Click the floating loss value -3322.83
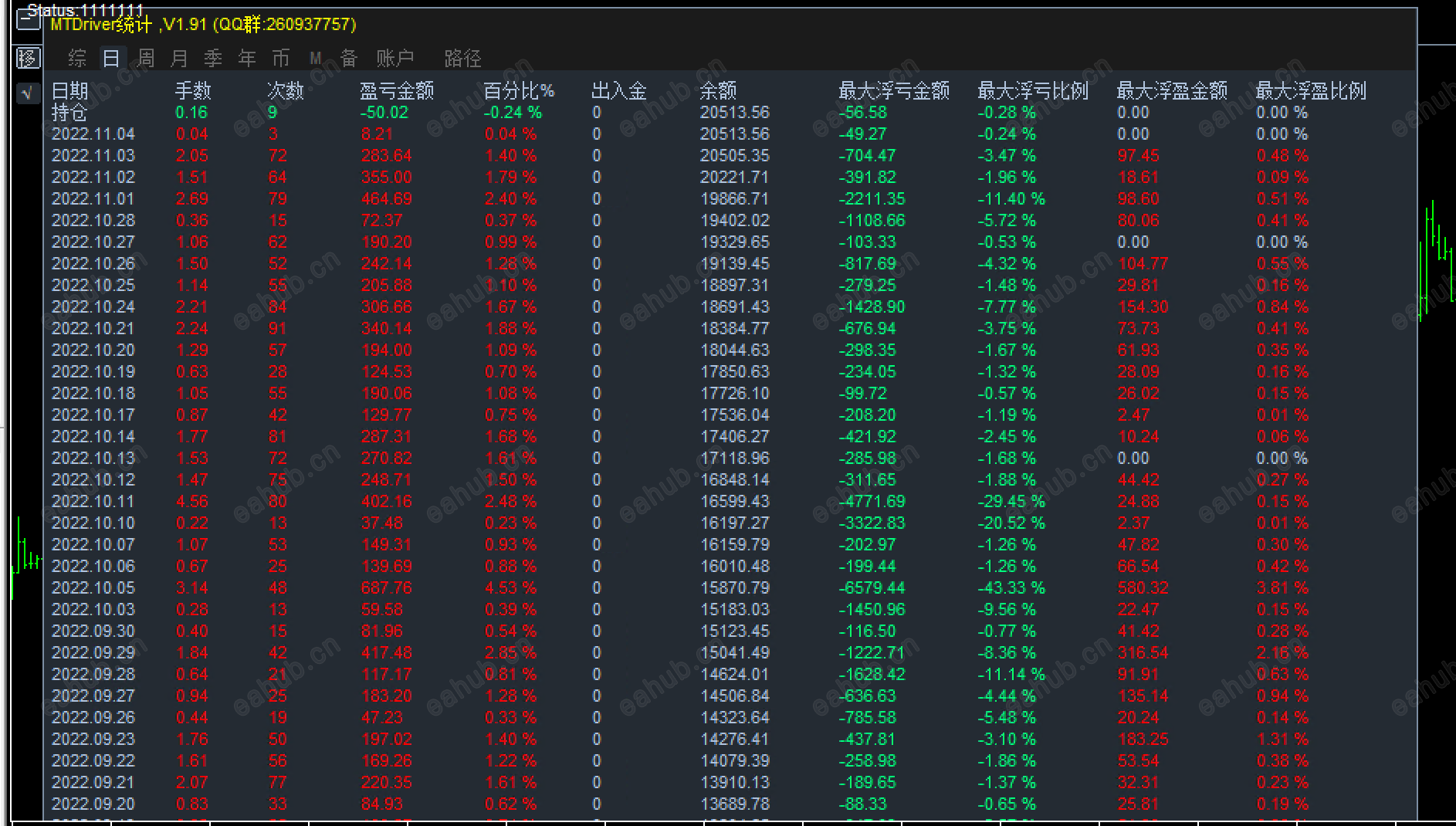Image resolution: width=1456 pixels, height=826 pixels. click(872, 523)
